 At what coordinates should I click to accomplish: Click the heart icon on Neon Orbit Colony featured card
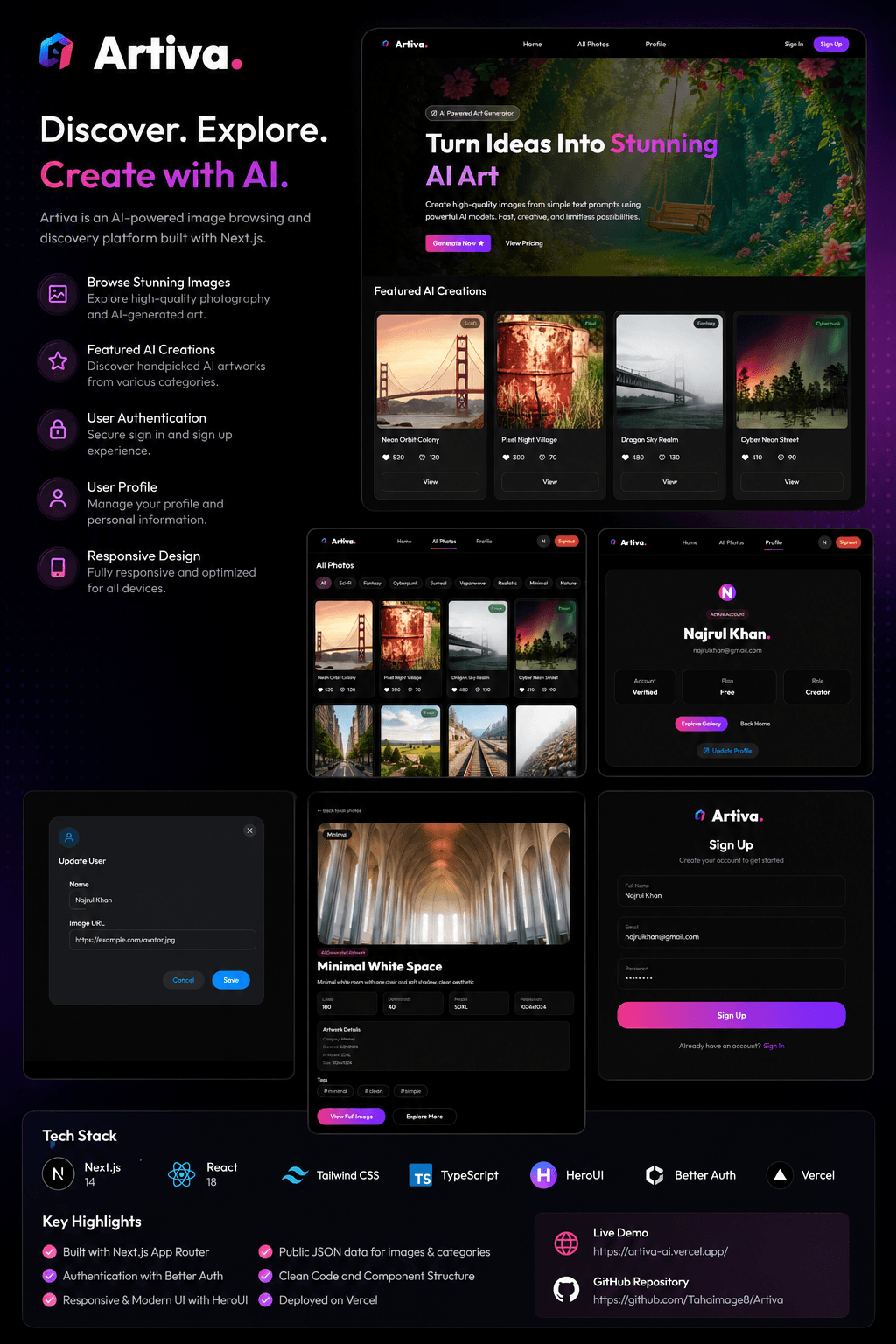tap(386, 458)
